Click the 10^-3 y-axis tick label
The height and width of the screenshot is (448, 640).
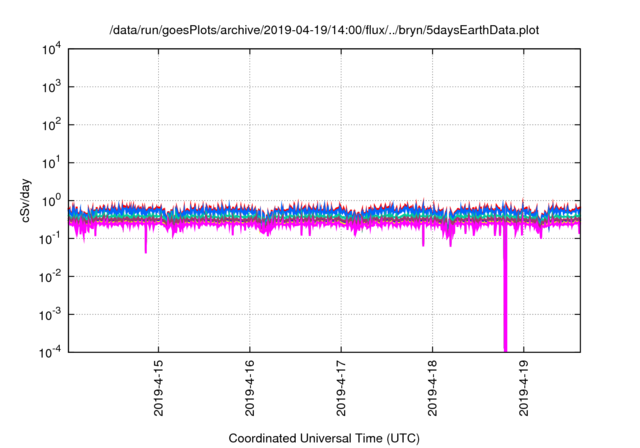tap(50, 315)
